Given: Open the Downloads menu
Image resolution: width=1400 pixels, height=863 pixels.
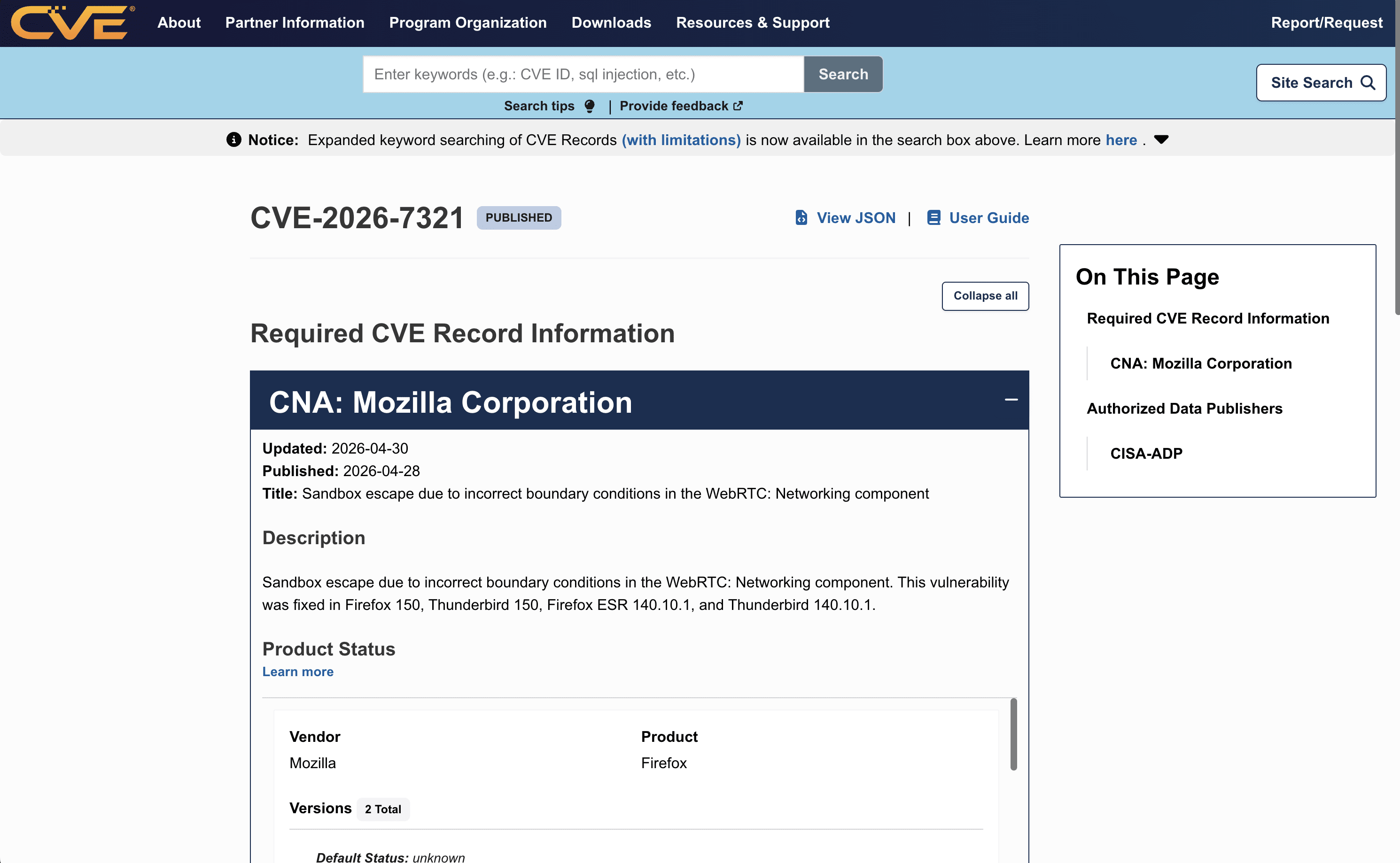Looking at the screenshot, I should coord(611,23).
